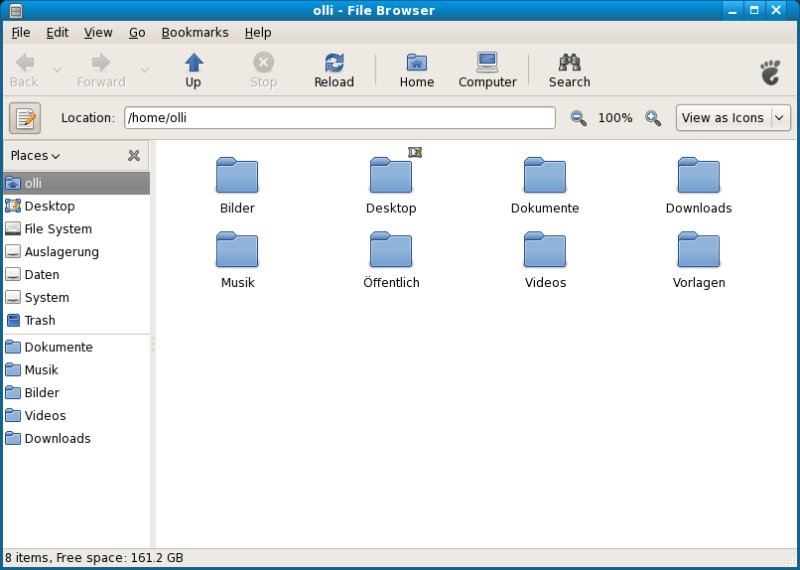Image resolution: width=800 pixels, height=570 pixels.
Task: Expand the Forward history dropdown arrow
Action: [145, 70]
